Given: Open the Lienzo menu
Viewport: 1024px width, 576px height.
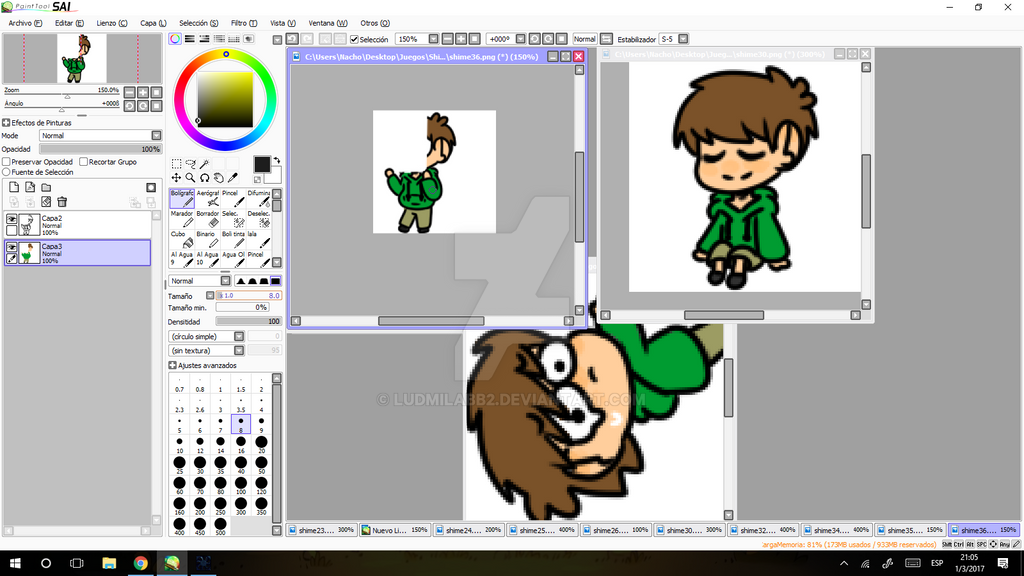Looking at the screenshot, I should pyautogui.click(x=112, y=23).
